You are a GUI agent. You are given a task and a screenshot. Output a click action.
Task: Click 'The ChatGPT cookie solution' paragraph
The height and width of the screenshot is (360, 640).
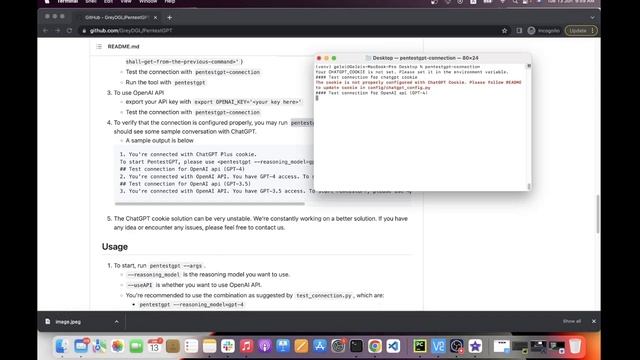[x=260, y=223]
